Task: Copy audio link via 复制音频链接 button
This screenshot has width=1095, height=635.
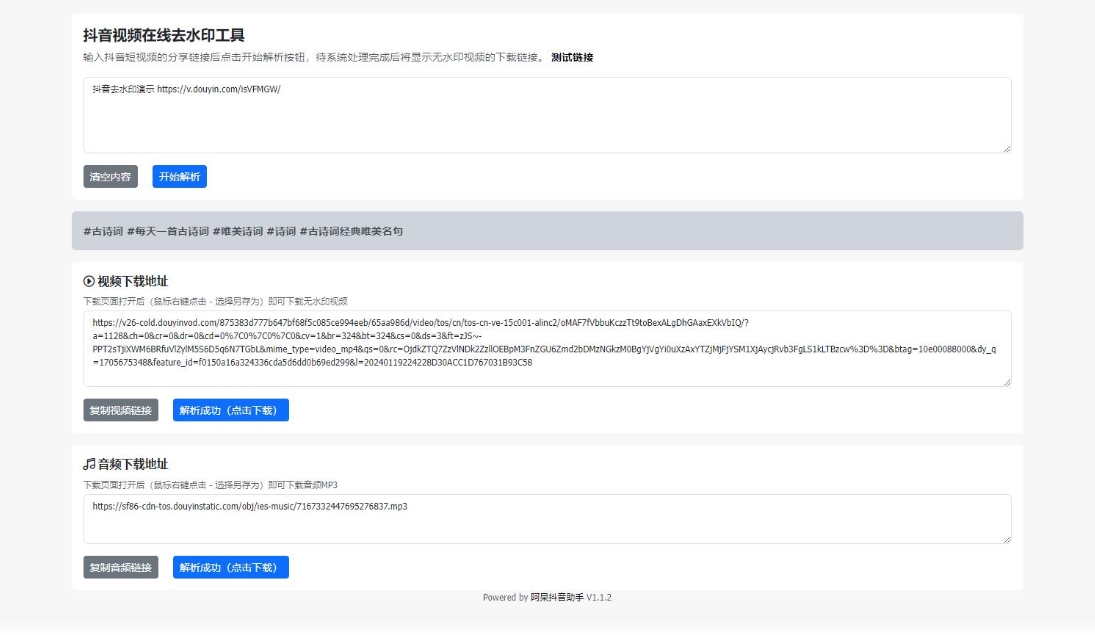Action: 121,567
